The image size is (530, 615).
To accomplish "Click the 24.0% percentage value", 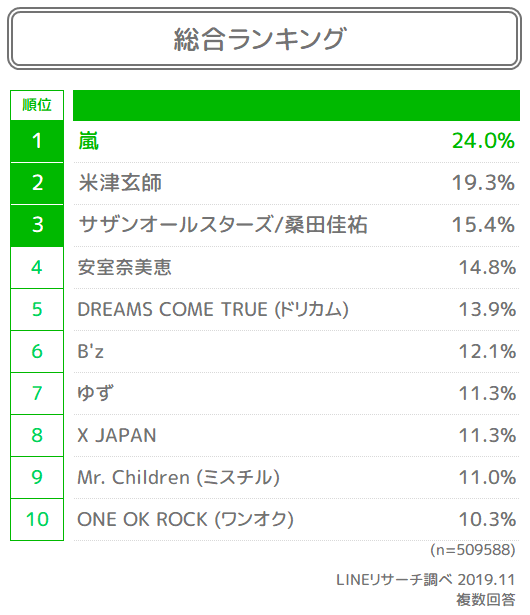I will (483, 141).
